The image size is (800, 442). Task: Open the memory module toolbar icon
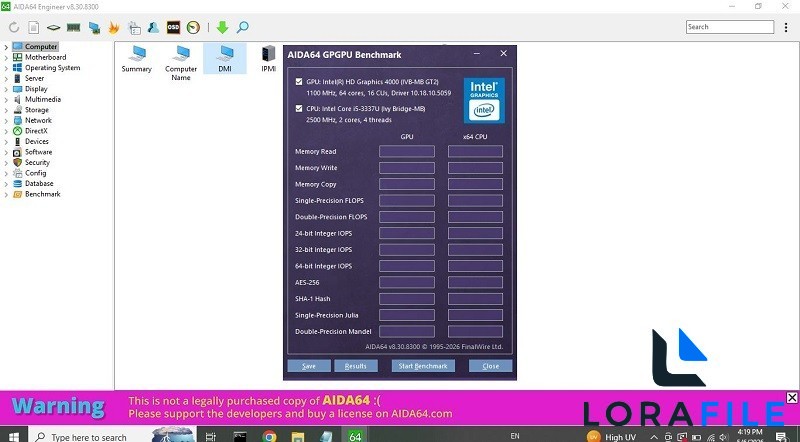[x=73, y=28]
